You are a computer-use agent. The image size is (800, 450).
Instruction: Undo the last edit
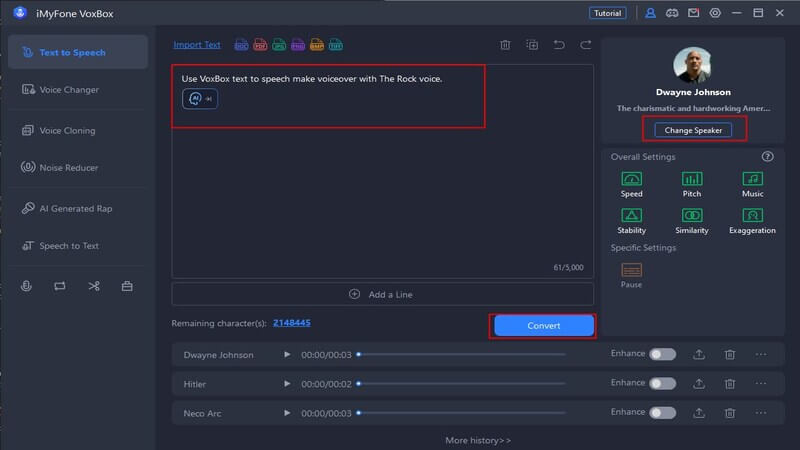[559, 45]
